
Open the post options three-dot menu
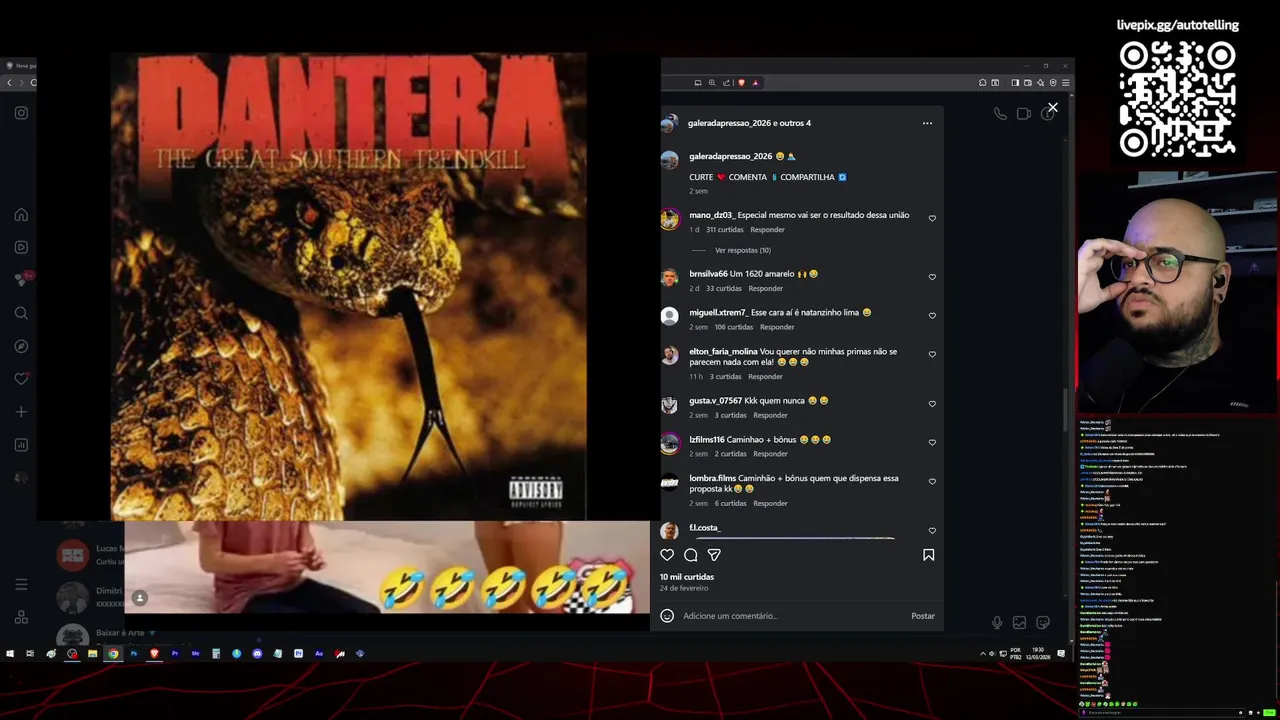(x=927, y=123)
